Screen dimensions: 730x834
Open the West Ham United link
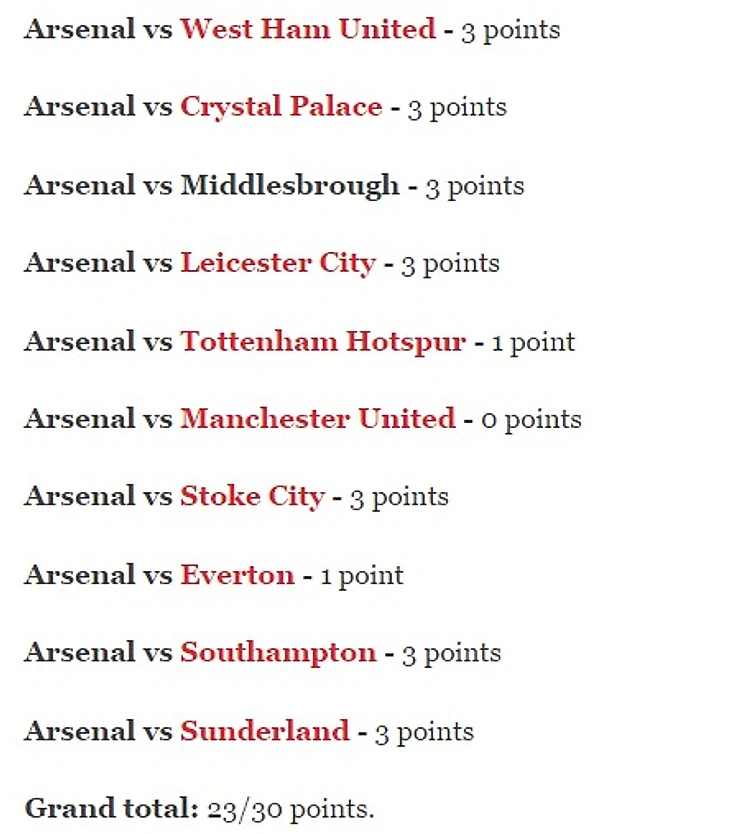pos(308,29)
